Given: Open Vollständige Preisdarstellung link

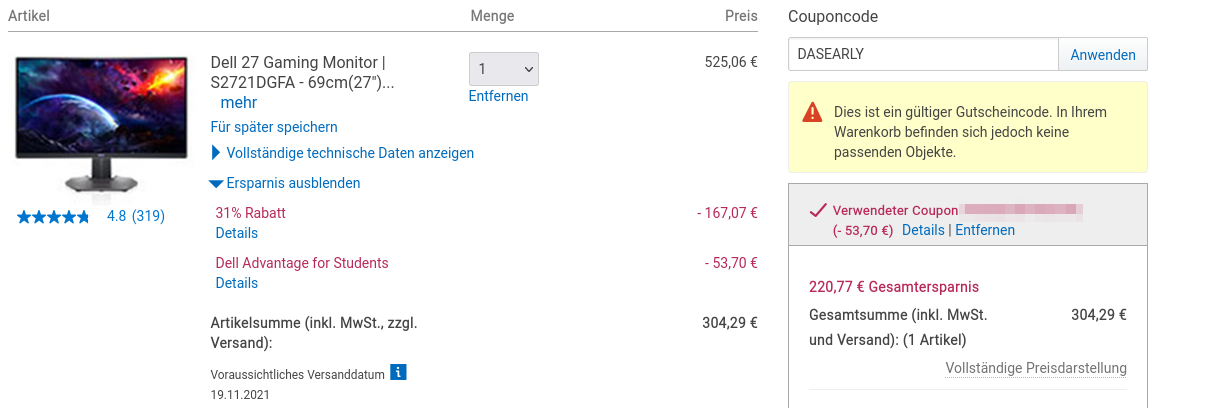Looking at the screenshot, I should pos(1036,368).
